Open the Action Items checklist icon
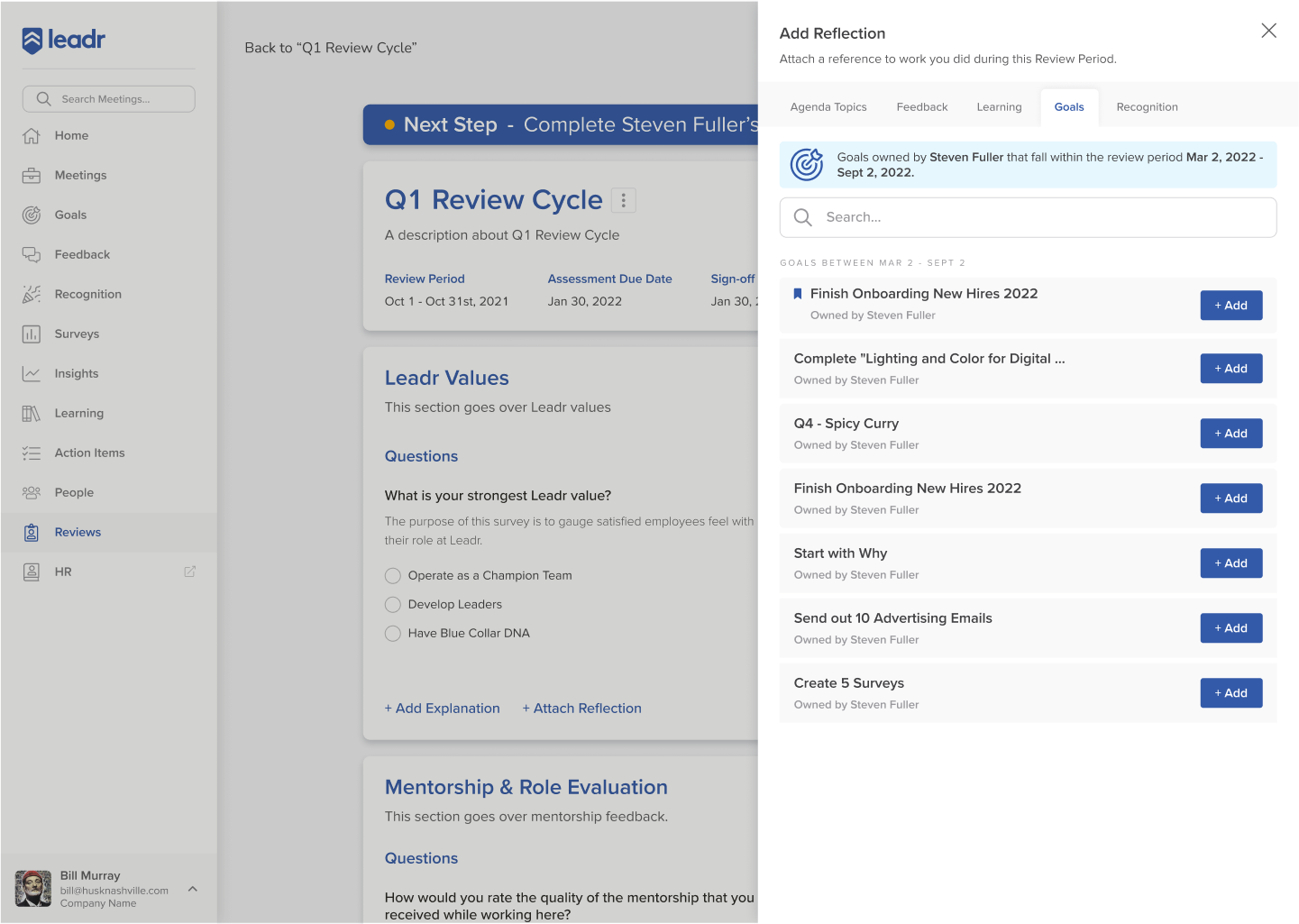 coord(32,453)
